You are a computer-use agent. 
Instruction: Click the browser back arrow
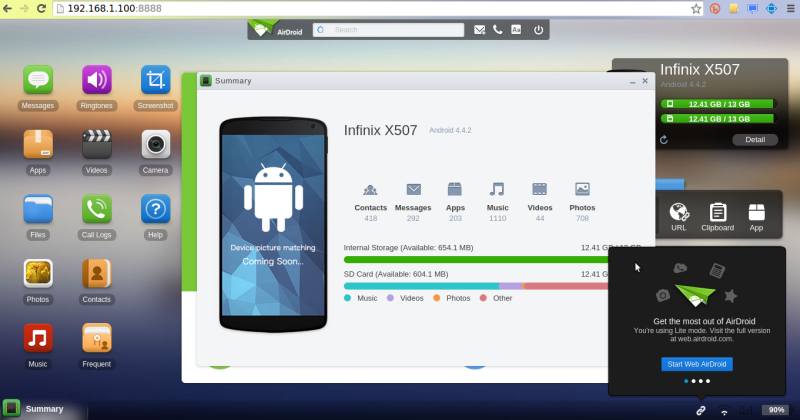8,8
